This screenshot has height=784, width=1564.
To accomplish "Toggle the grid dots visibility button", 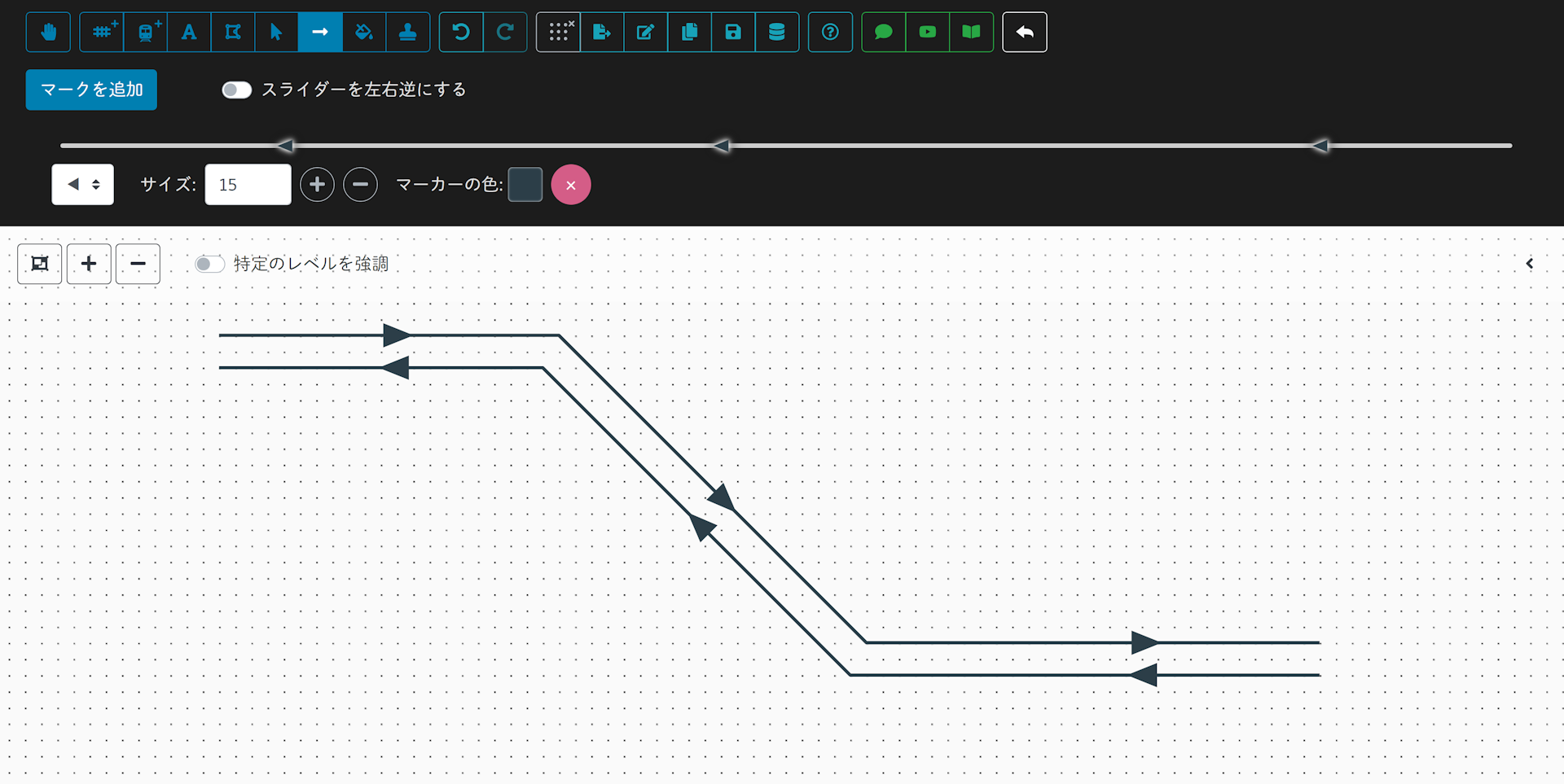I will click(559, 33).
